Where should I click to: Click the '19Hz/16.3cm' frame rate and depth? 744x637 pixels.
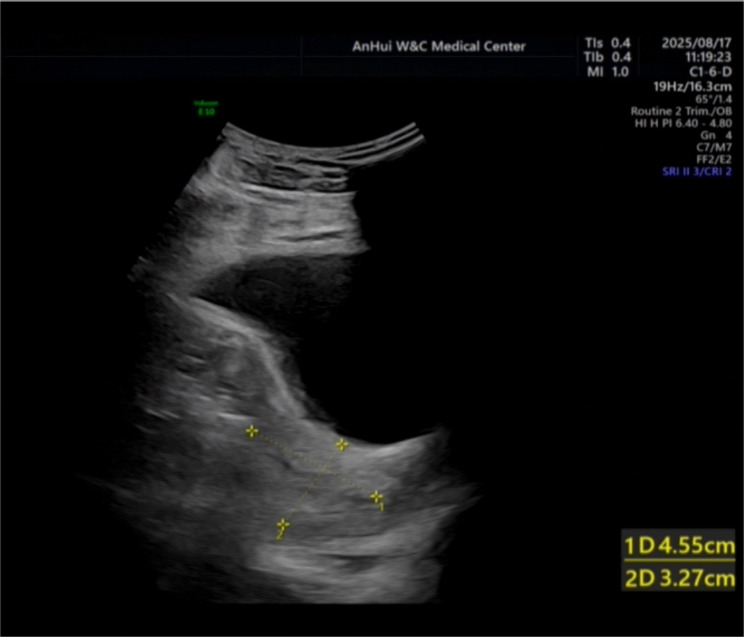[x=692, y=87]
